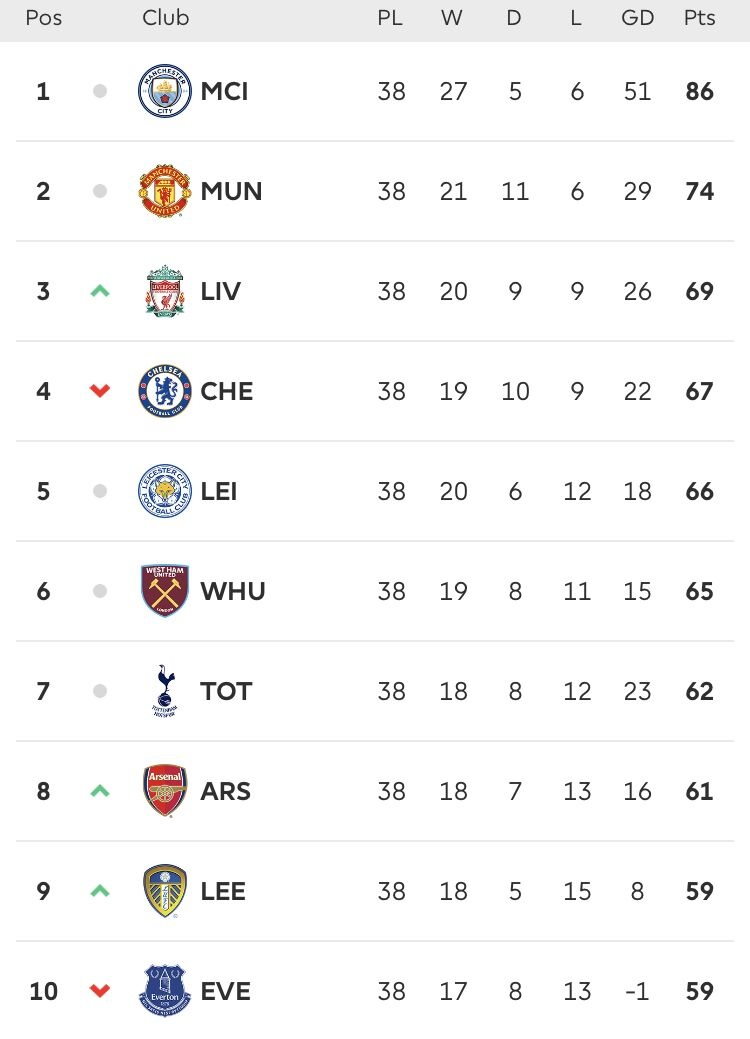Click the West Ham United crest
Screen dimensions: 750x1039
coord(164,591)
